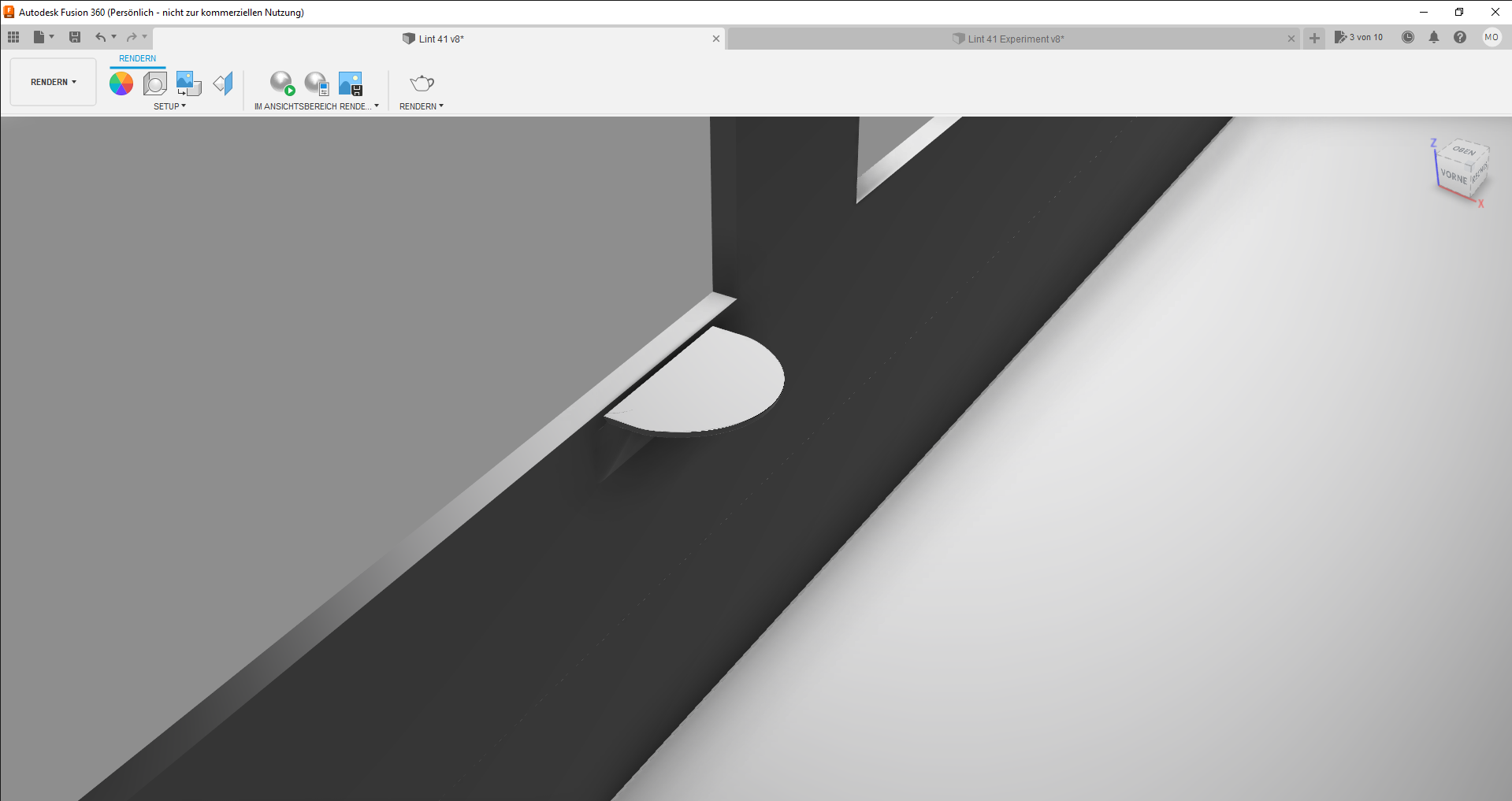
Task: Switch to the Lint 41 Experiment v8* tab
Action: click(1012, 39)
